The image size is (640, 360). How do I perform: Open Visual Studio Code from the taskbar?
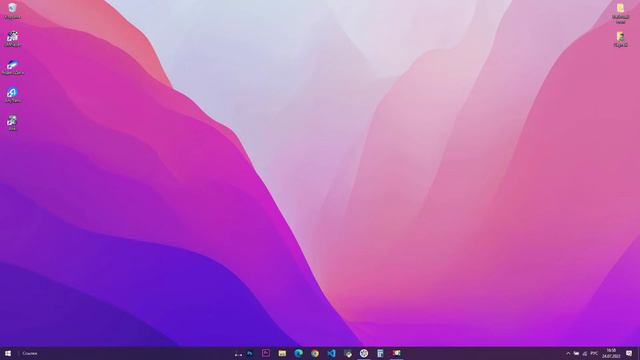(331, 353)
